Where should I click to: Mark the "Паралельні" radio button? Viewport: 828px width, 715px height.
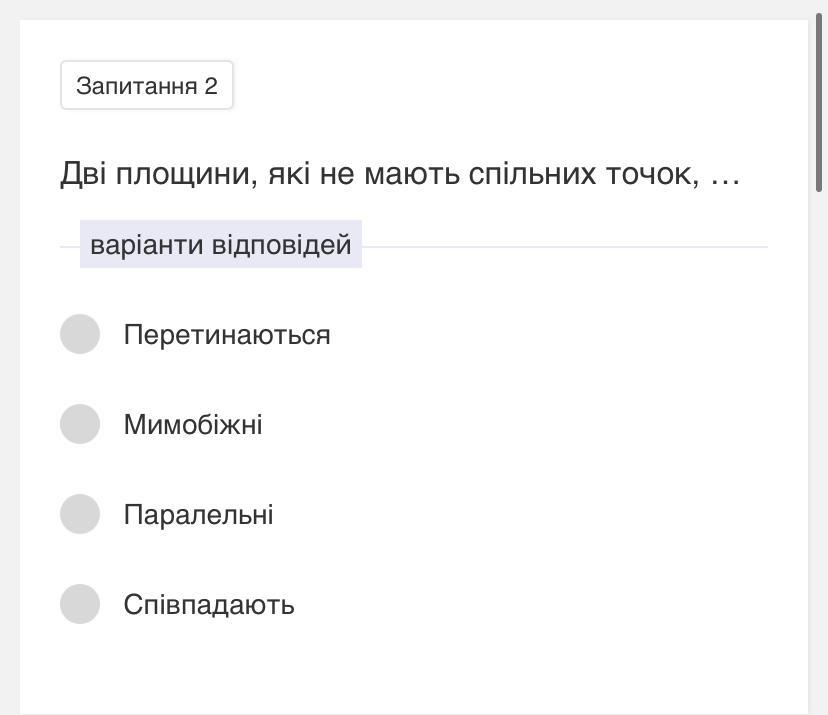coord(80,514)
